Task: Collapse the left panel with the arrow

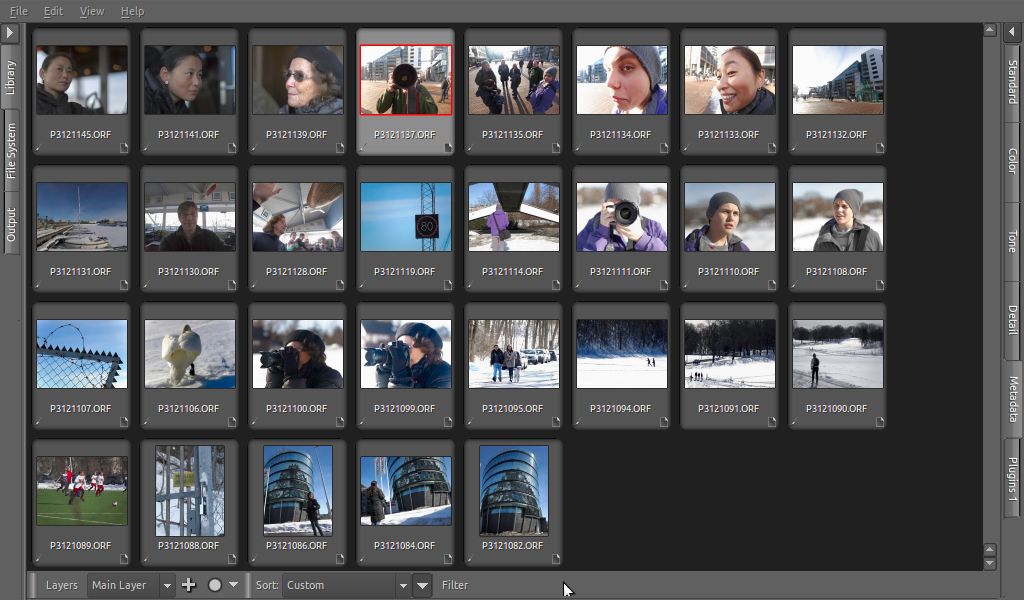Action: tap(10, 32)
